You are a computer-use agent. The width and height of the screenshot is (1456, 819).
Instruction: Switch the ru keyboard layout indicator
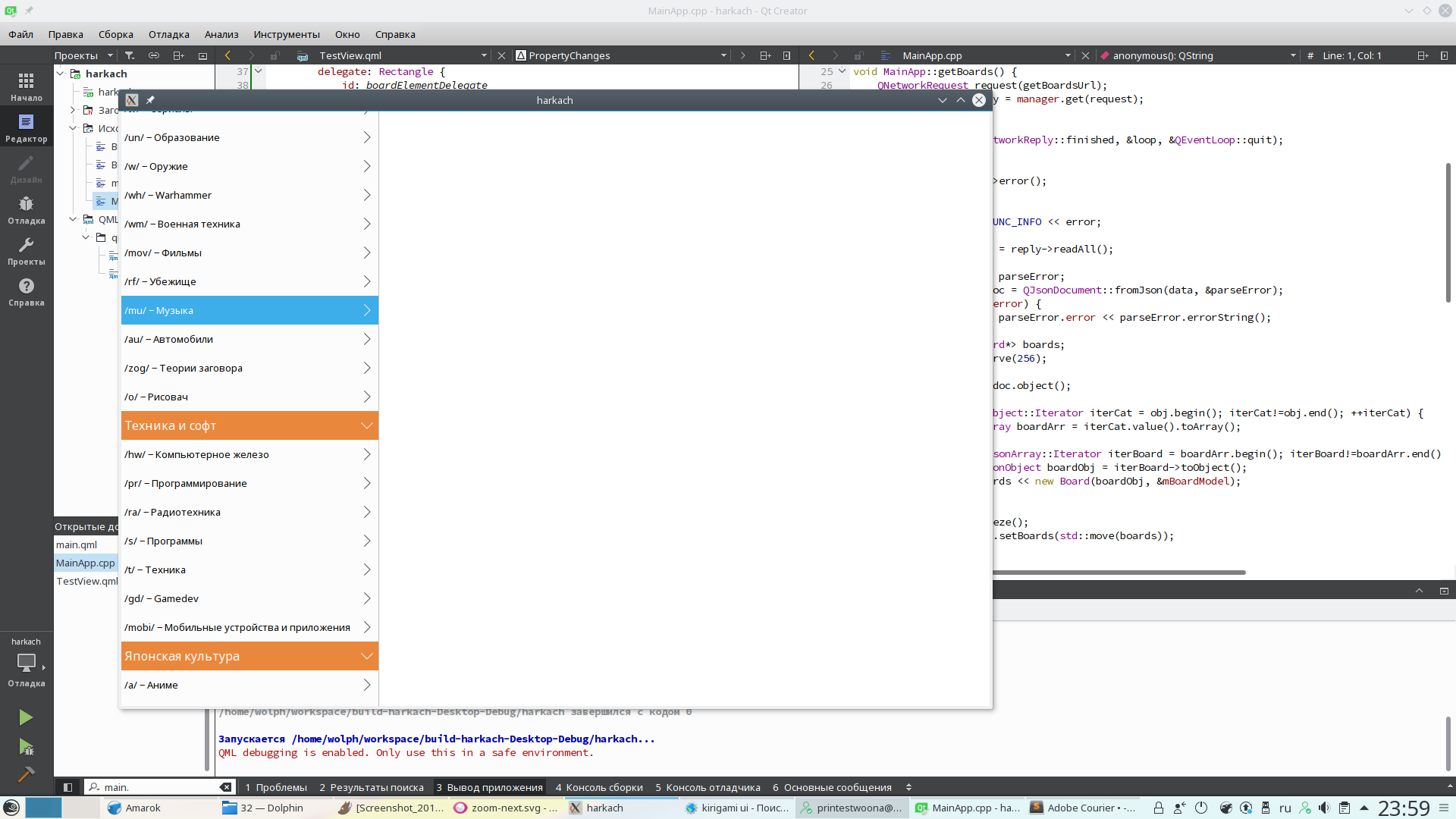click(1285, 808)
